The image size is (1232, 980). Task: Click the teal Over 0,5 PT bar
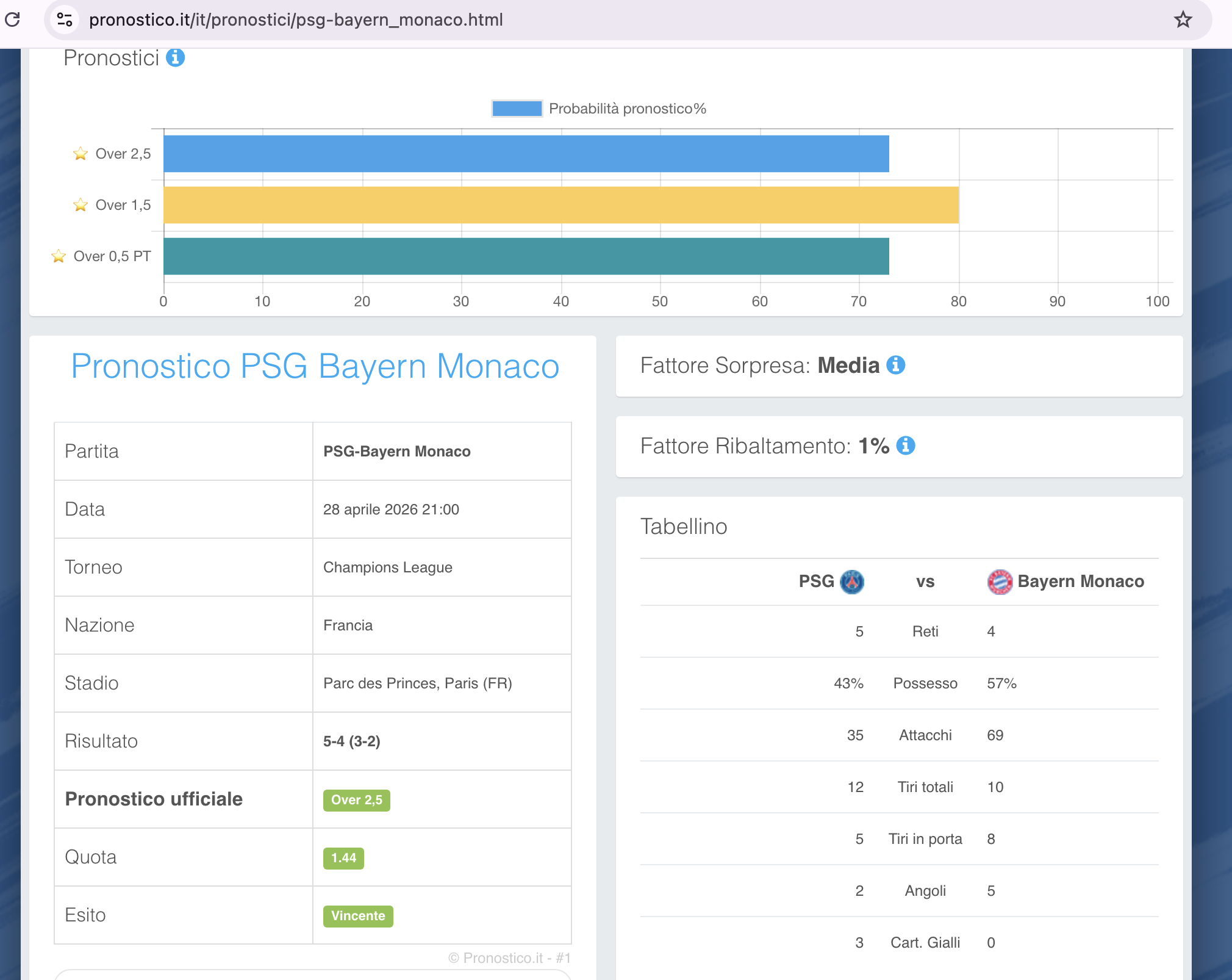coord(526,256)
